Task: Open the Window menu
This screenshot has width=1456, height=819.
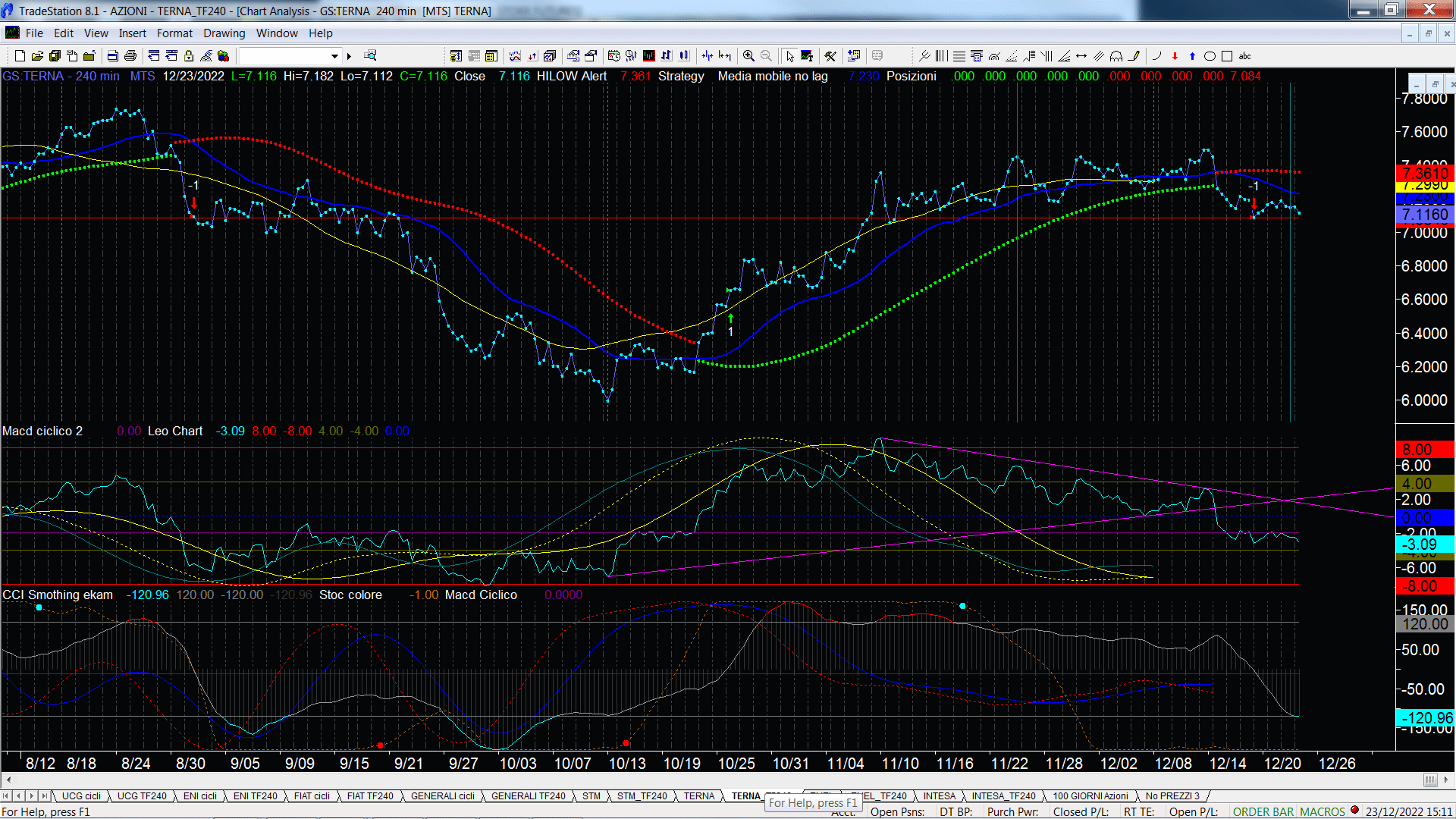Action: (x=277, y=33)
